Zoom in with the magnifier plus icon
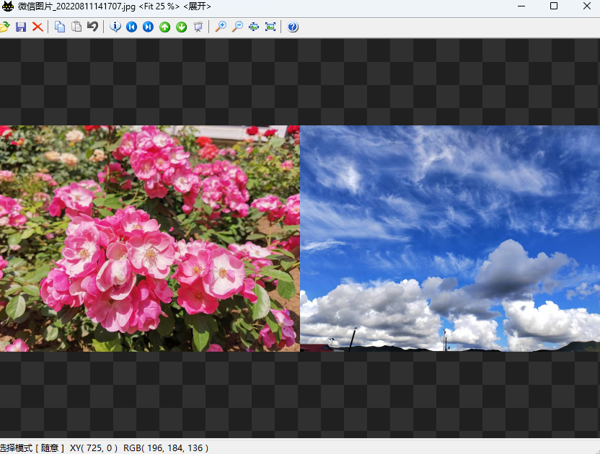Viewport: 600px width, 454px height. coord(221,26)
